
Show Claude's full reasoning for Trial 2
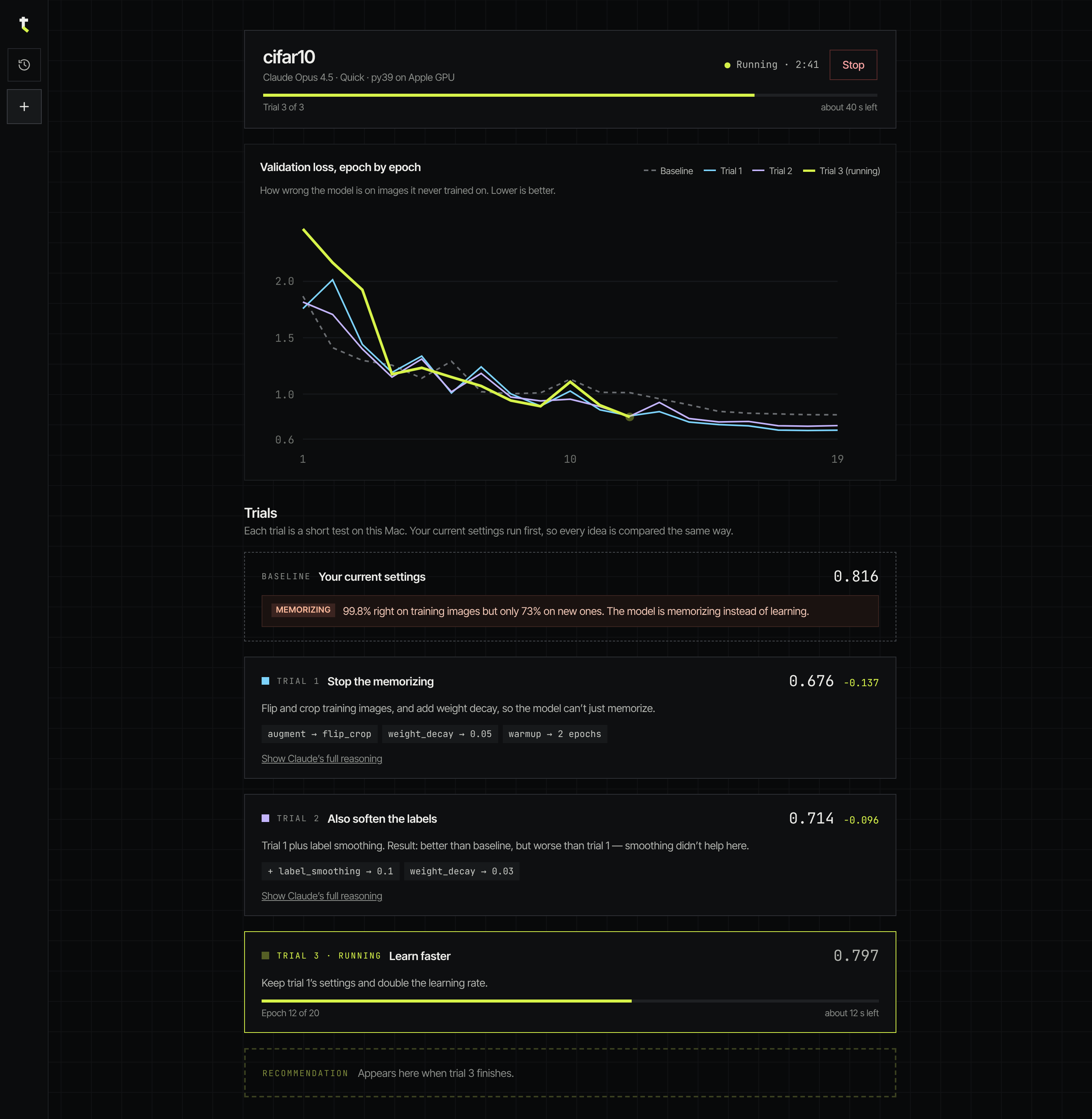pos(321,896)
